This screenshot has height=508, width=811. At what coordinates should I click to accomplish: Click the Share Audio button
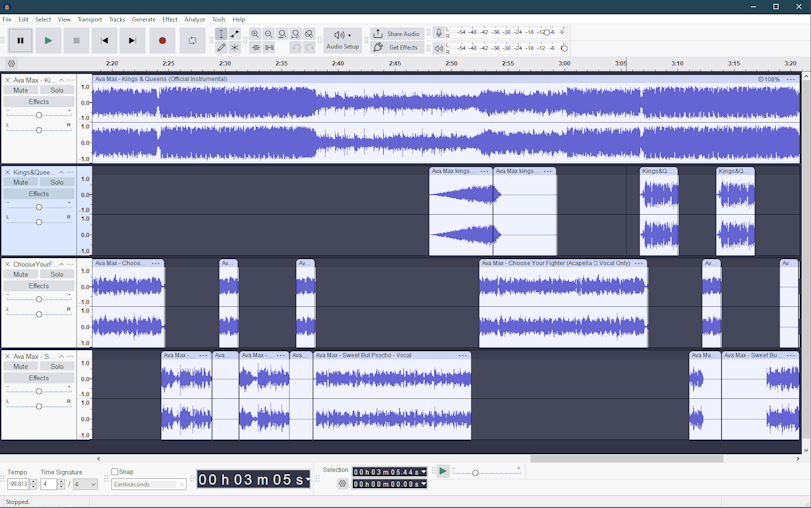click(x=397, y=34)
